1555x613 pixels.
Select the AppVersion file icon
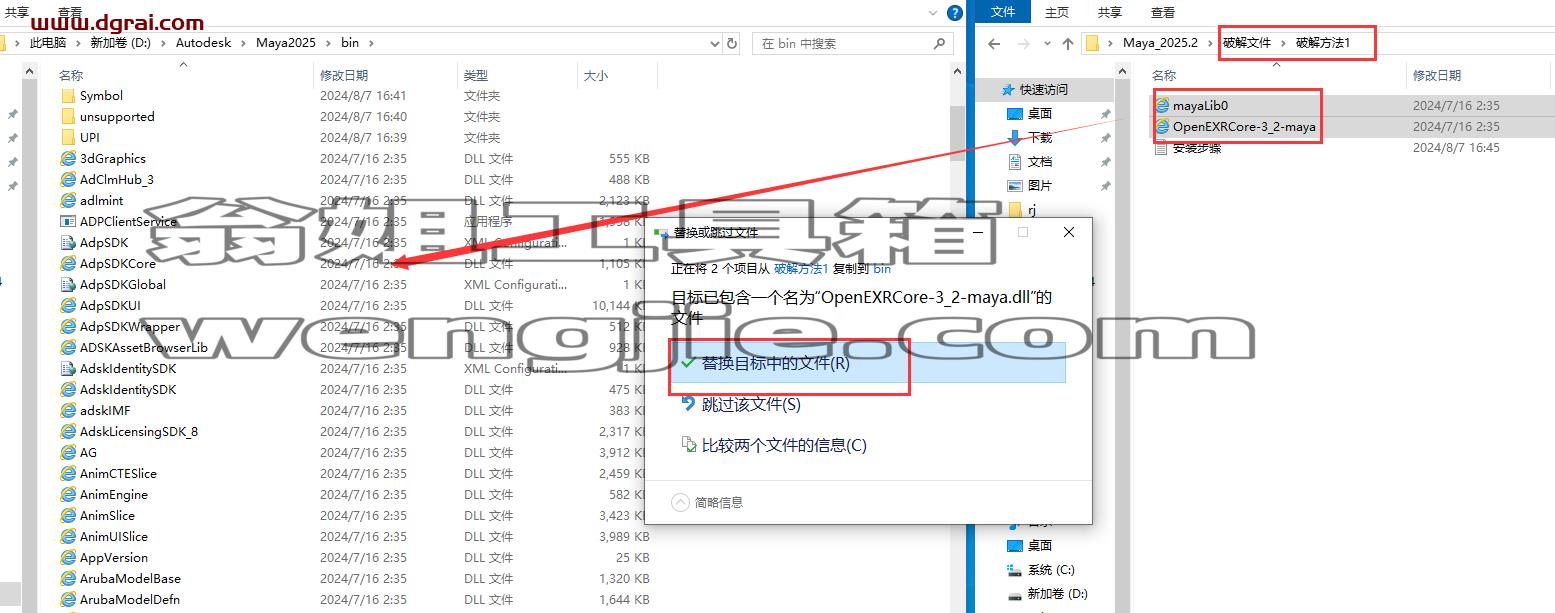(68, 557)
